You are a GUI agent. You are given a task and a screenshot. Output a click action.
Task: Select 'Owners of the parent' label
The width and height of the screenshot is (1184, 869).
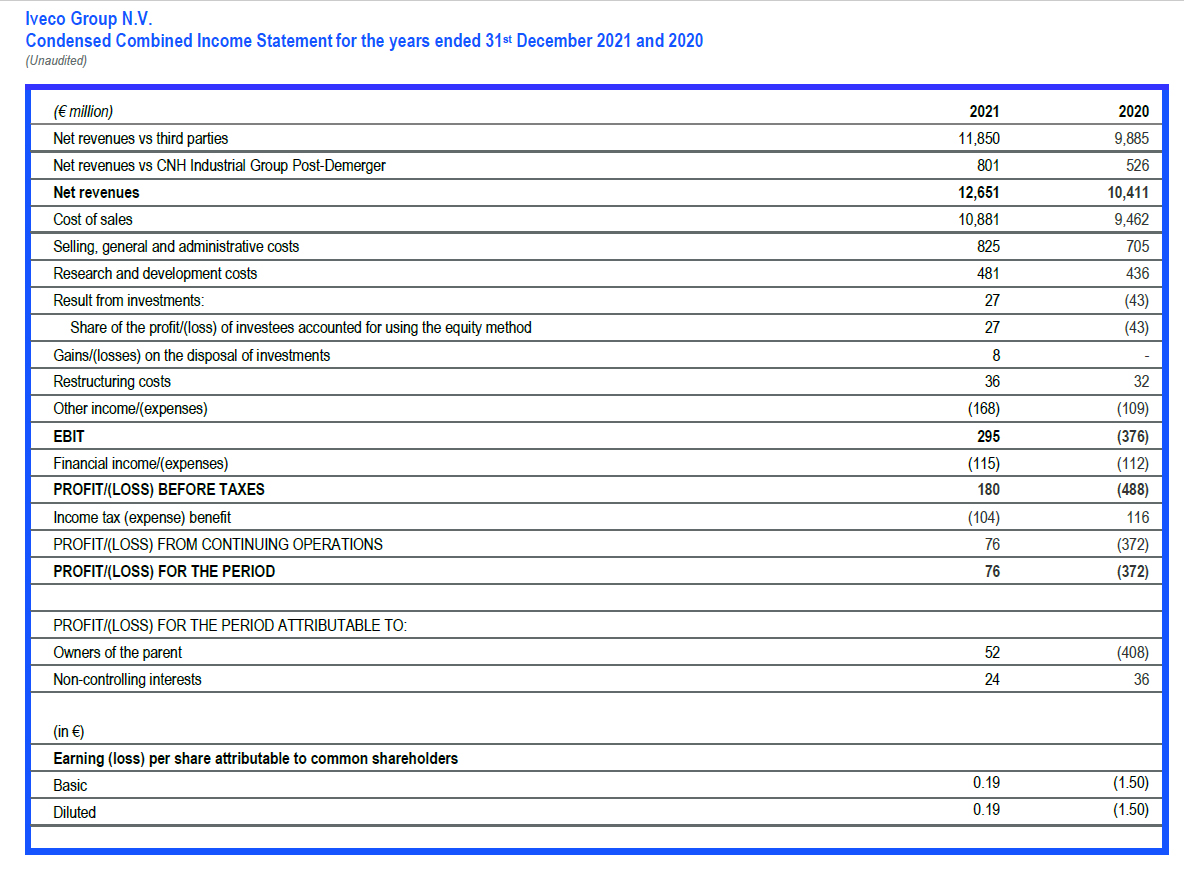(x=117, y=653)
